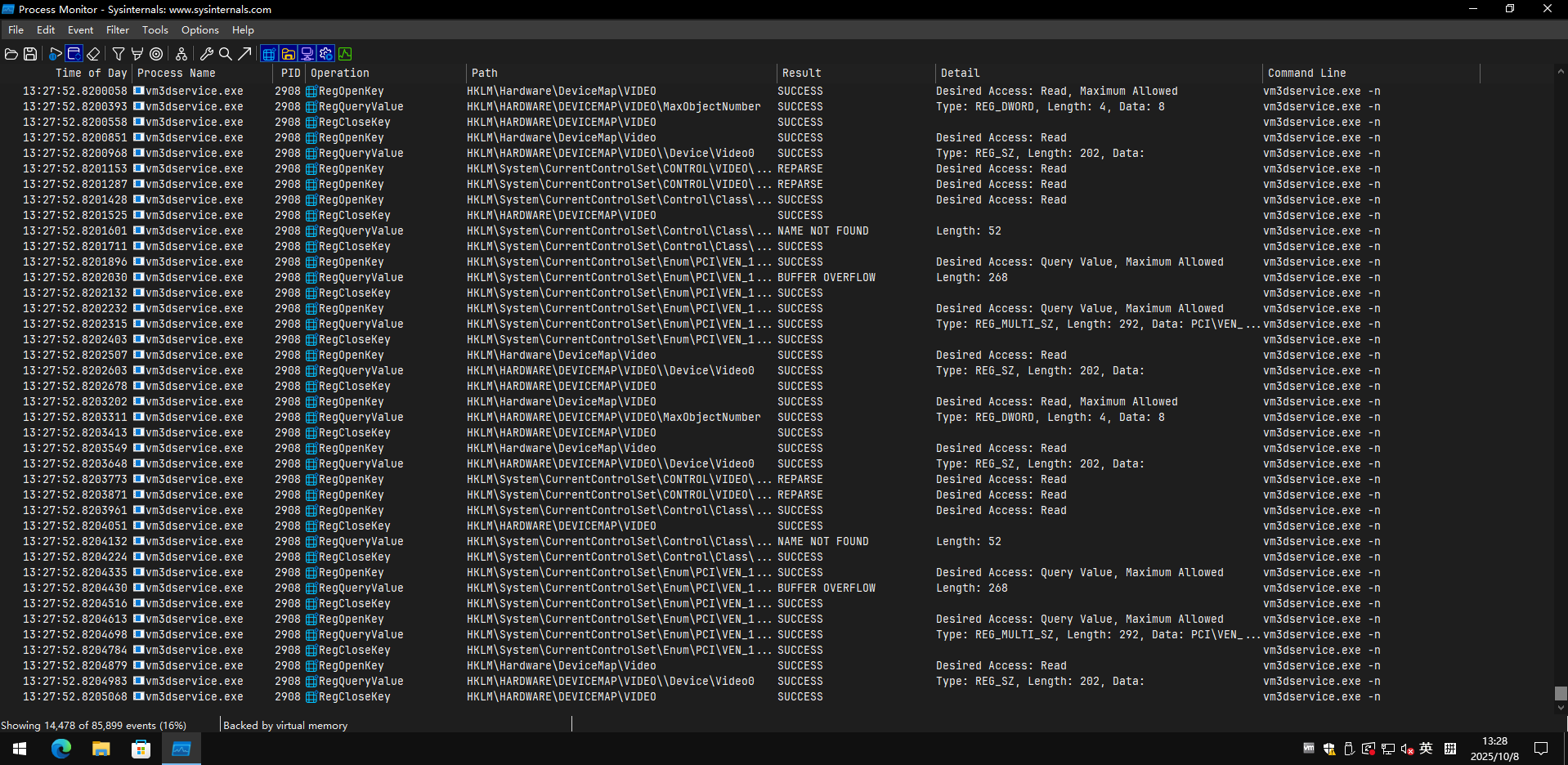Open the Filter menu
The width and height of the screenshot is (1568, 765).
117,30
